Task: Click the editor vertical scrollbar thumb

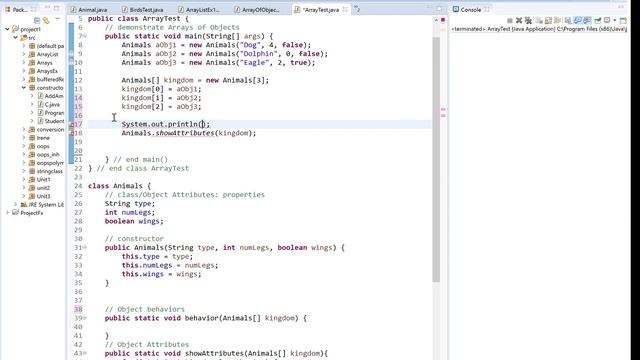Action: (x=436, y=159)
